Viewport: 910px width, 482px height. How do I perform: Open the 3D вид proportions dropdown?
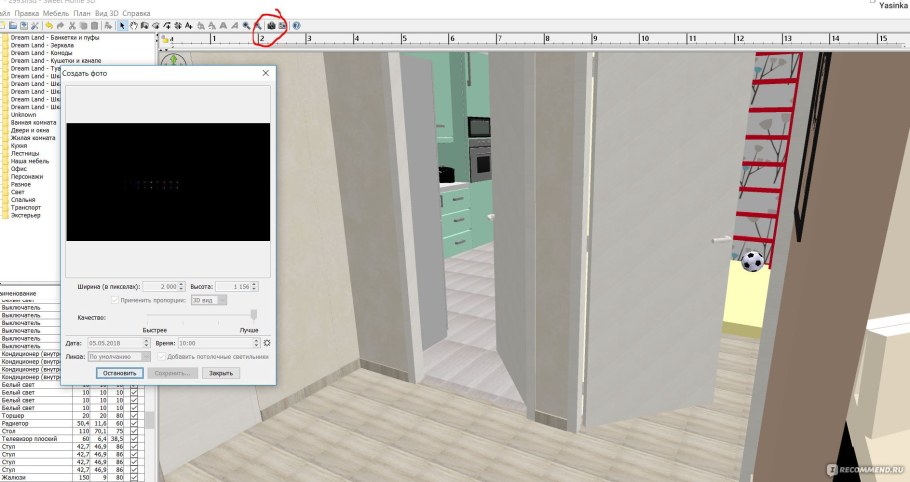[209, 300]
